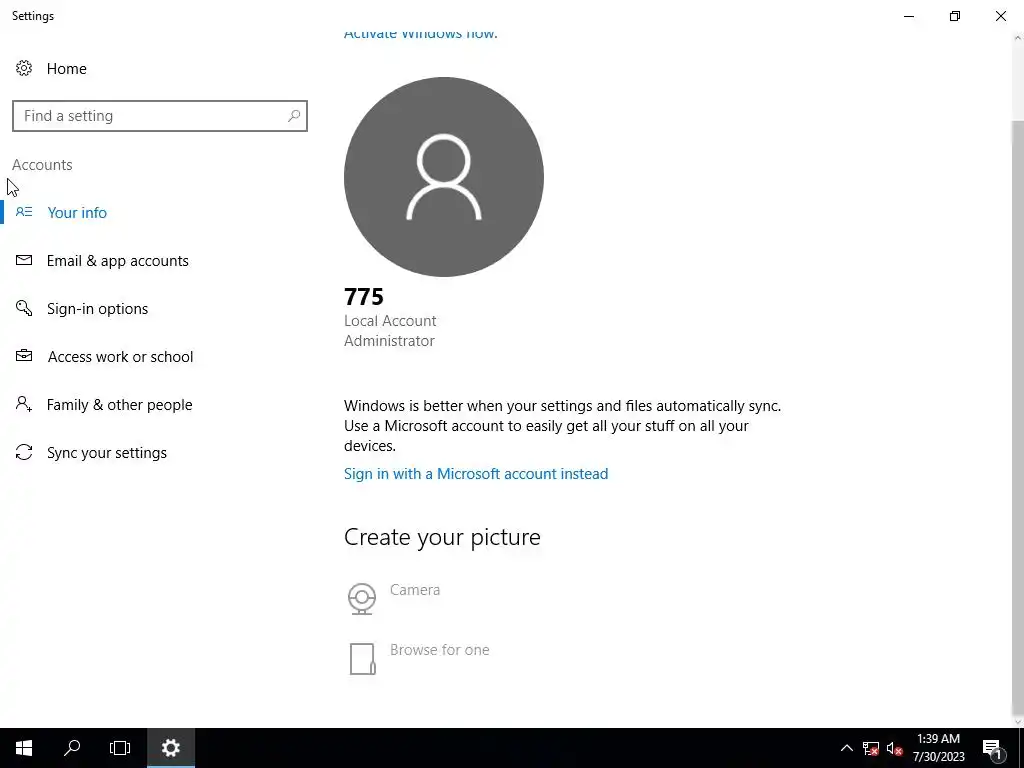Click the network status tray icon
This screenshot has width=1024, height=768.
pos(871,748)
